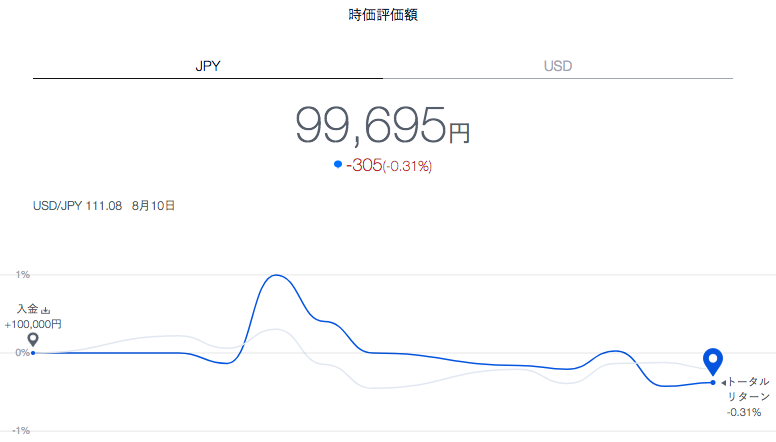Select the chart's end point dot
Viewport: 776px width, 442px height.
pos(713,383)
